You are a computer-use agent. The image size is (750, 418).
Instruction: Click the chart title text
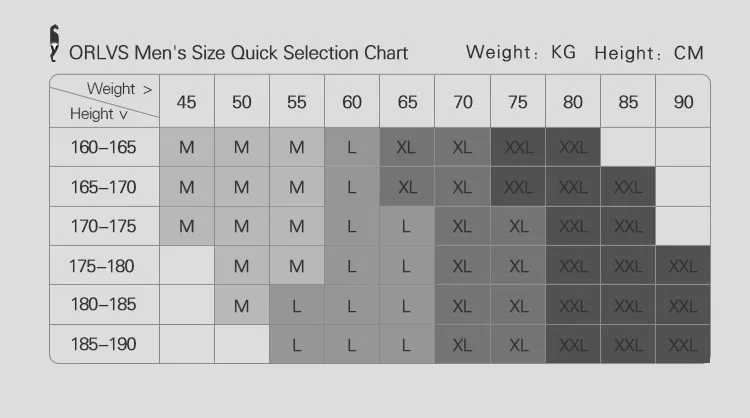click(238, 53)
